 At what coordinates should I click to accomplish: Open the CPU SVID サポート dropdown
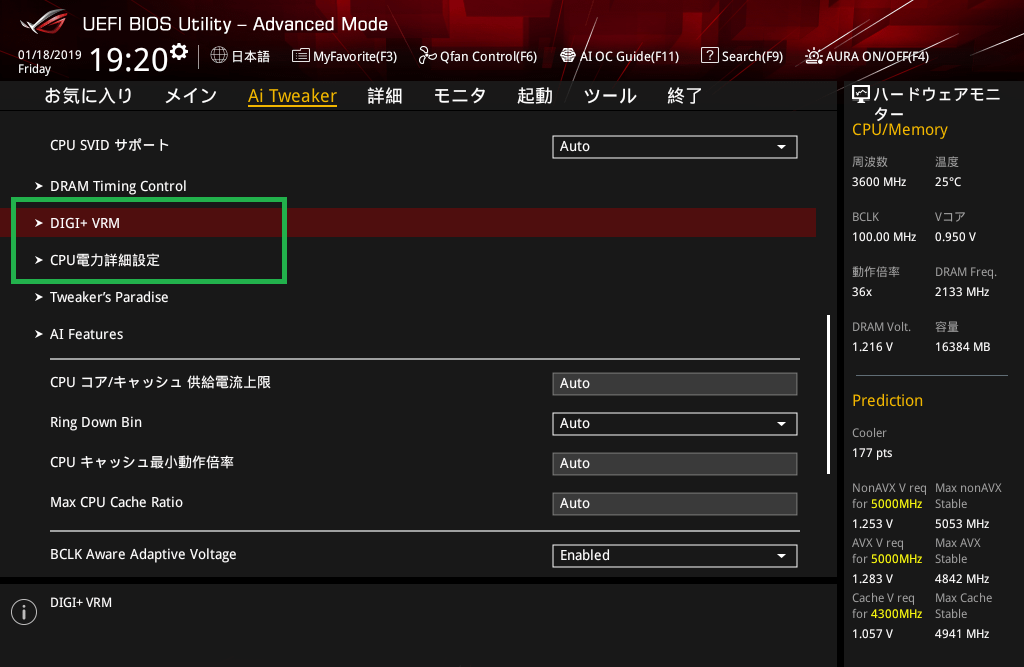[x=675, y=146]
